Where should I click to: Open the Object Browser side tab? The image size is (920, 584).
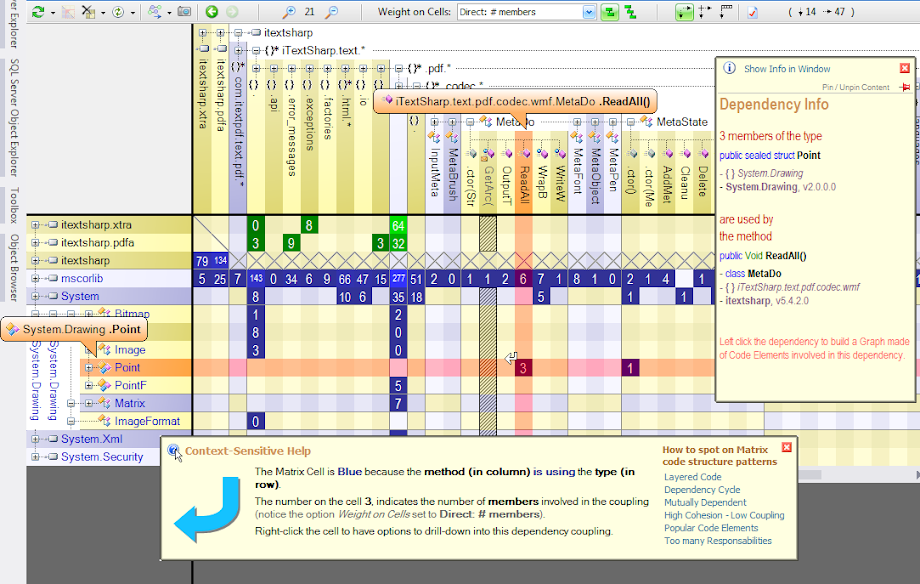coord(13,268)
